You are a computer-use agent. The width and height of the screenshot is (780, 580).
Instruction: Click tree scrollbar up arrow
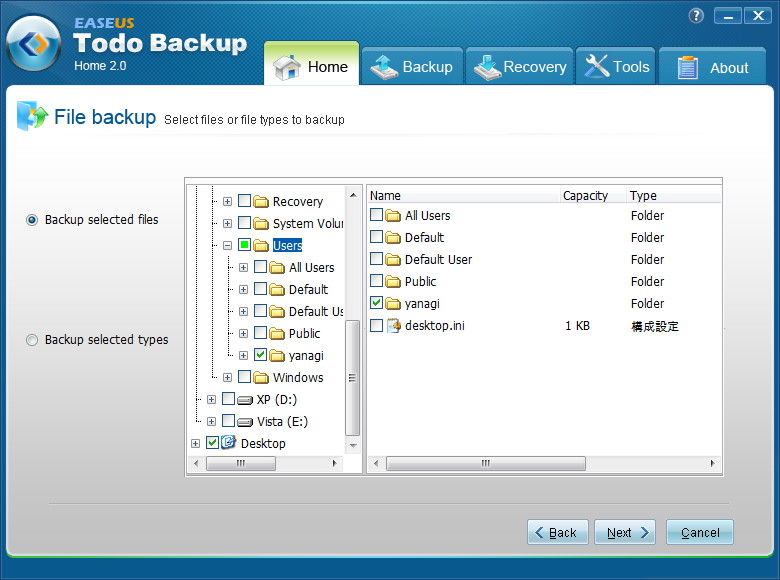tap(353, 195)
